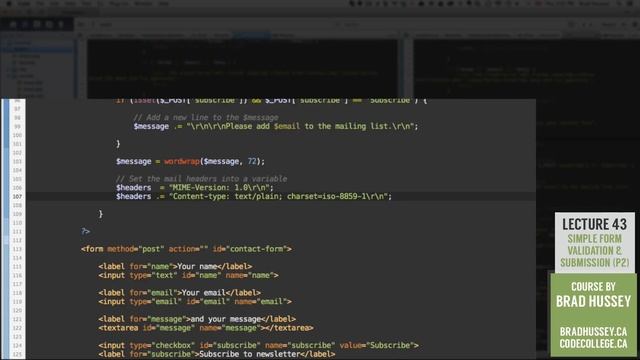This screenshot has height=360, width=640.
Task: Click the line $headers = "MIME-Version: 1.0\r\n";
Action: 194,188
